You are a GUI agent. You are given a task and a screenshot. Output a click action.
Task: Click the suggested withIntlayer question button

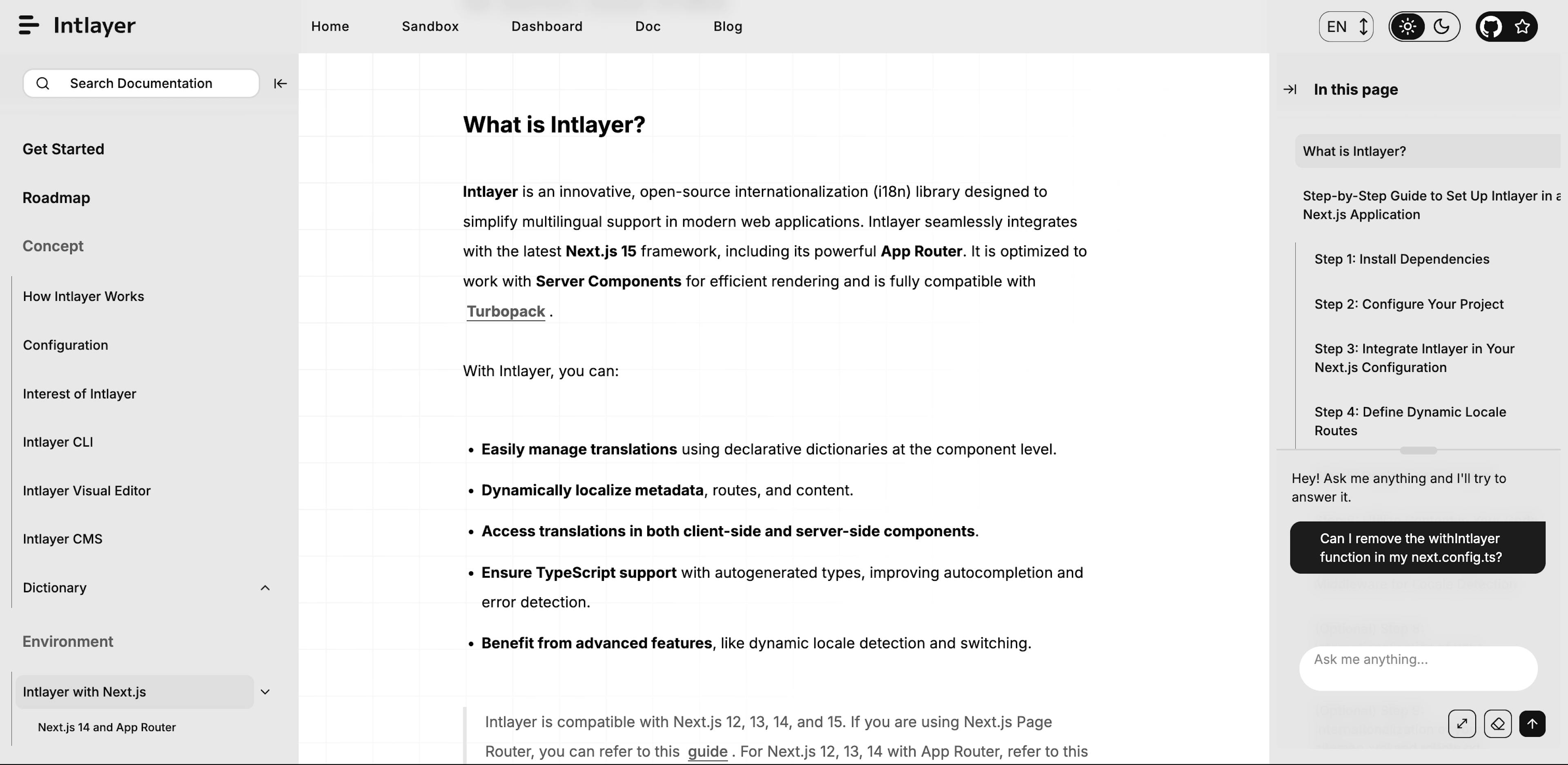click(x=1417, y=548)
